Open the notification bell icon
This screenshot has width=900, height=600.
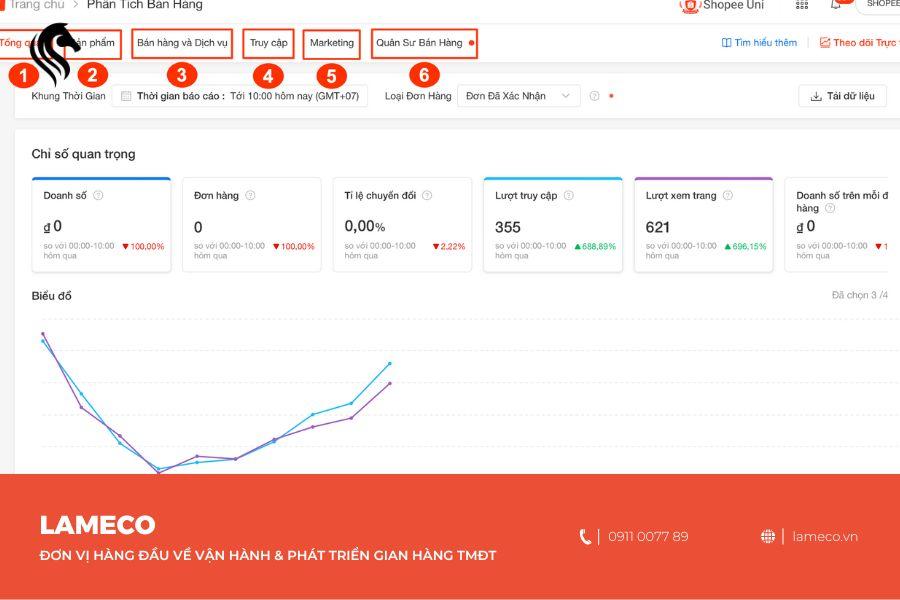[x=836, y=5]
